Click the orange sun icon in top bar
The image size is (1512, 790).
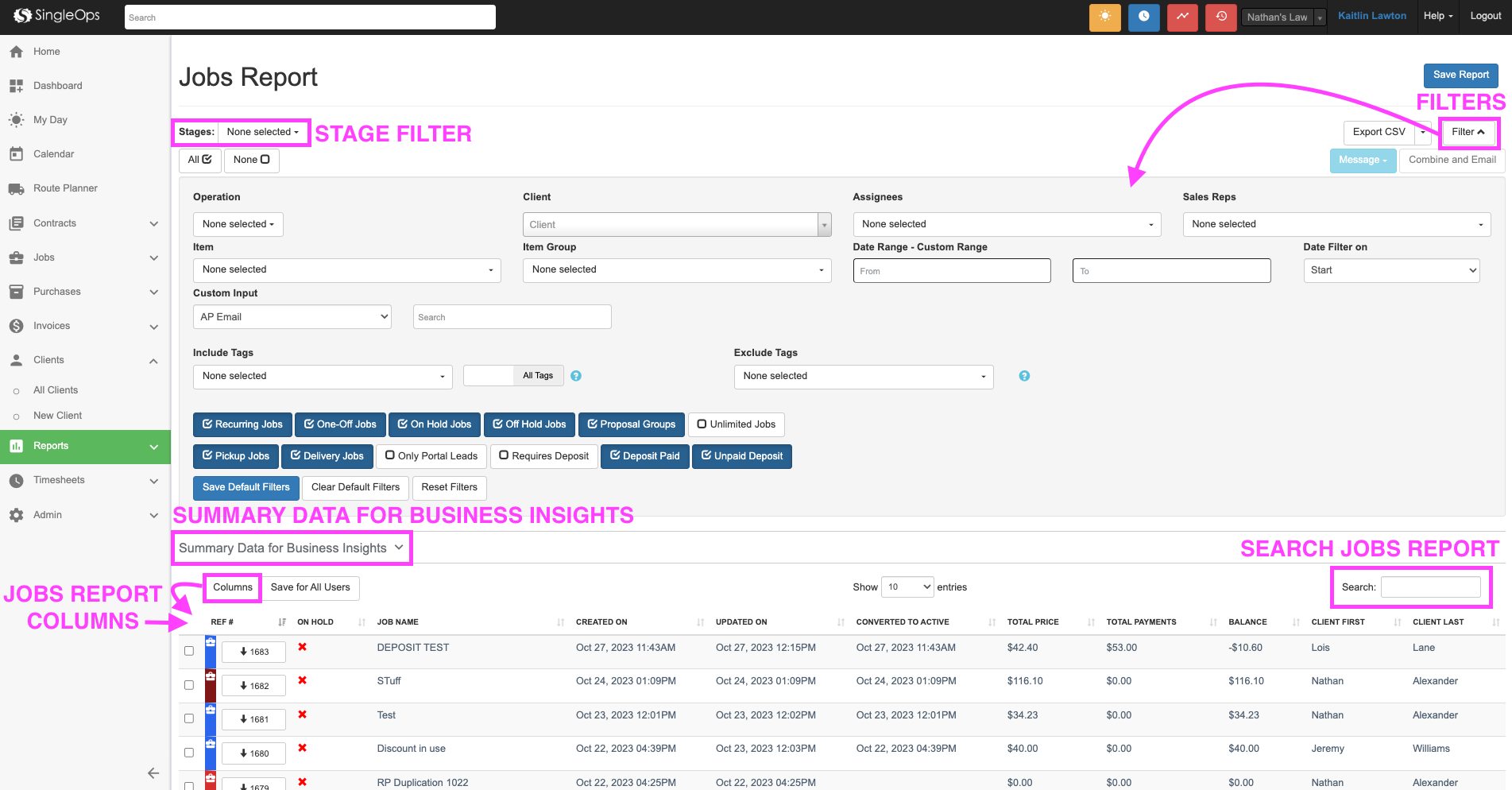(x=1104, y=17)
